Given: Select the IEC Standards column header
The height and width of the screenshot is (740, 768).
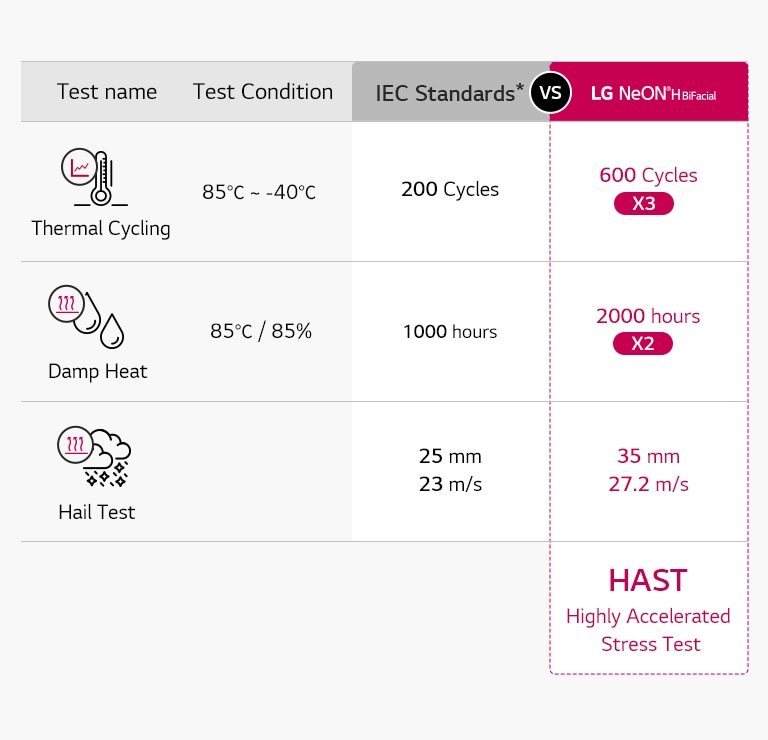Looking at the screenshot, I should pos(449,93).
